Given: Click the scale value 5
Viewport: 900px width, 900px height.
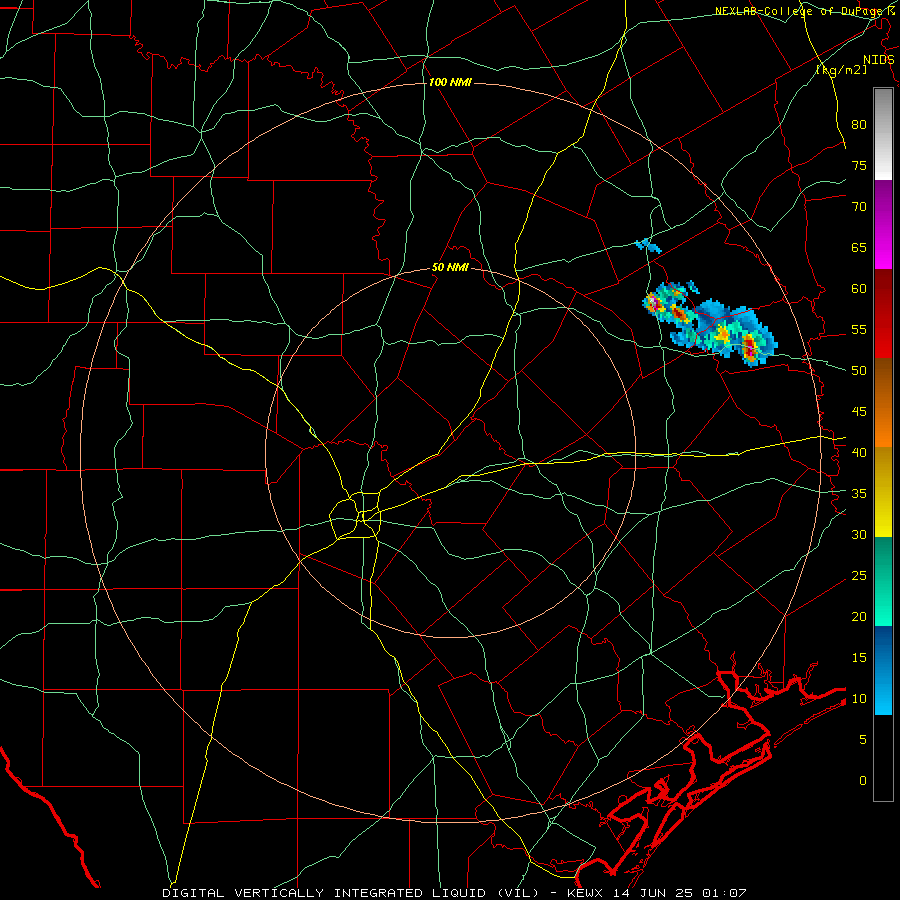Looking at the screenshot, I should [x=863, y=740].
